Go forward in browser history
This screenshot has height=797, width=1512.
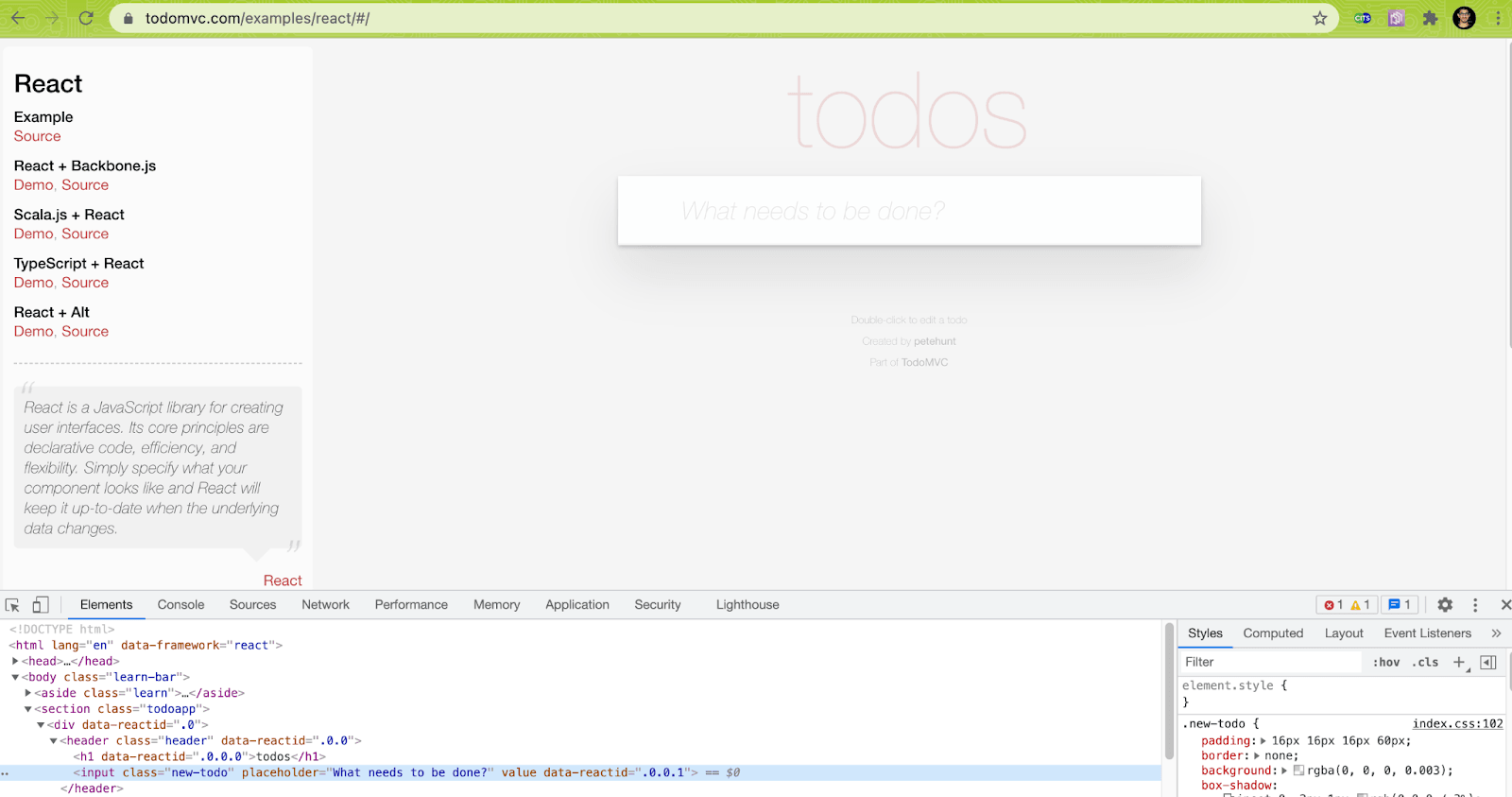[52, 18]
